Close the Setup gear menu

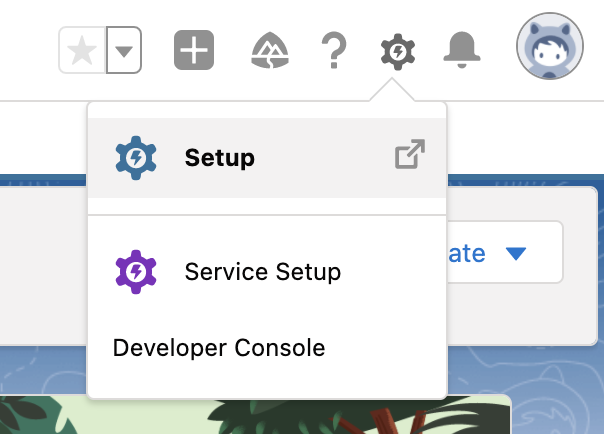tap(398, 52)
